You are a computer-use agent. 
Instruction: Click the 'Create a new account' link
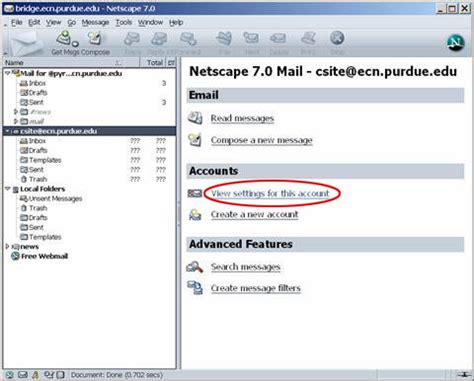(254, 214)
